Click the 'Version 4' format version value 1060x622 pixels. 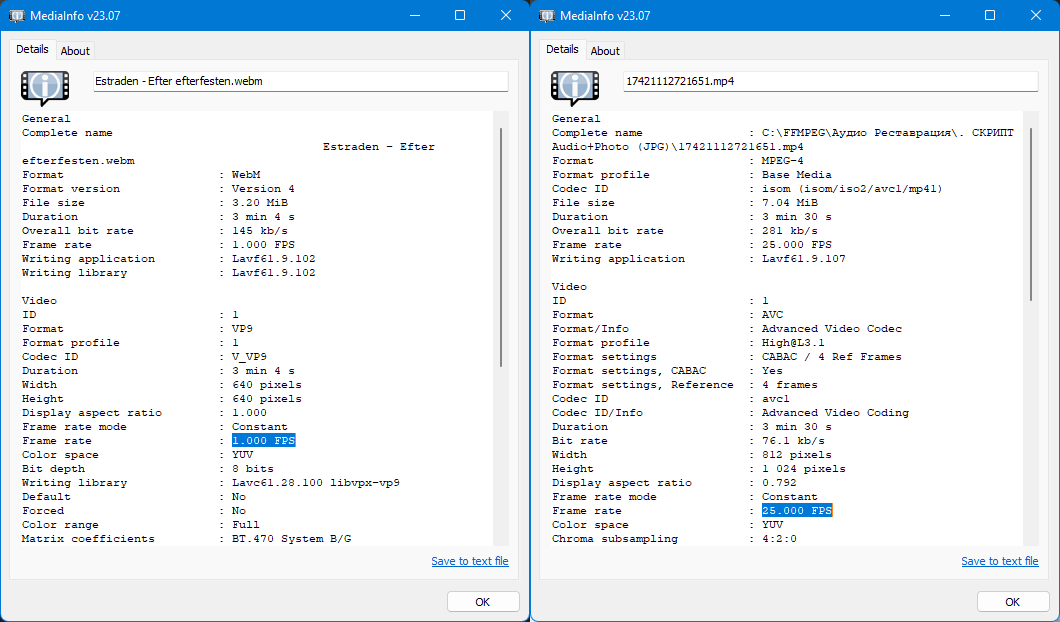pos(264,189)
